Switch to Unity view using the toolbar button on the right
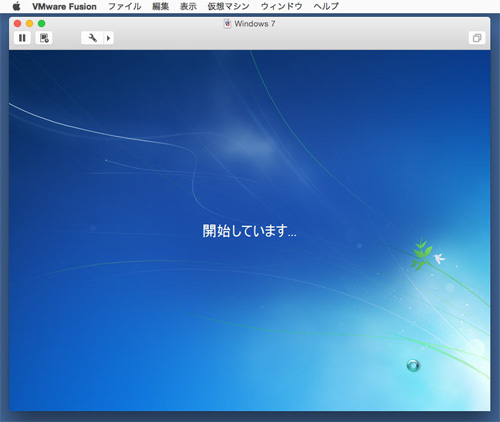The height and width of the screenshot is (422, 500). point(477,38)
